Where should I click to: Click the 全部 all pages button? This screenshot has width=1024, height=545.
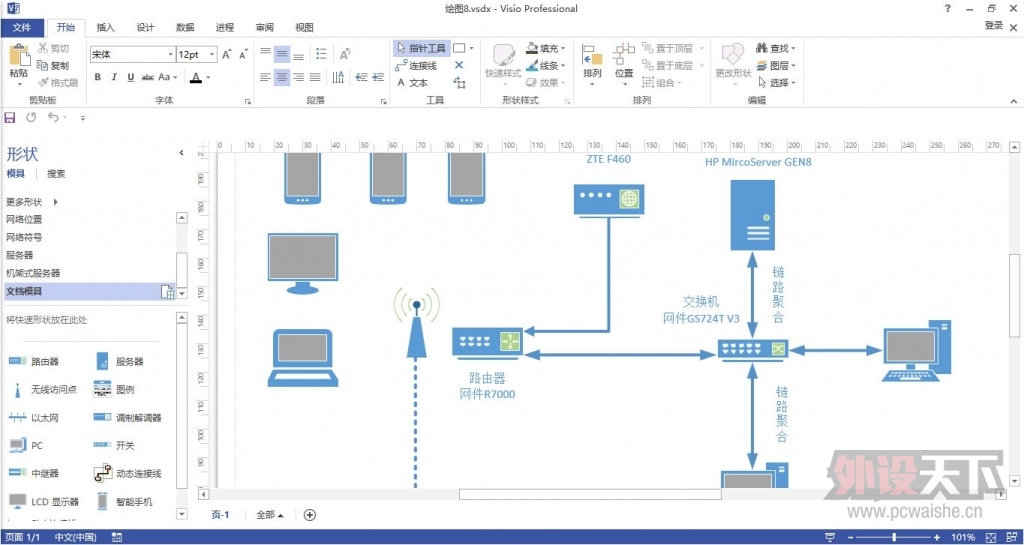pos(270,515)
